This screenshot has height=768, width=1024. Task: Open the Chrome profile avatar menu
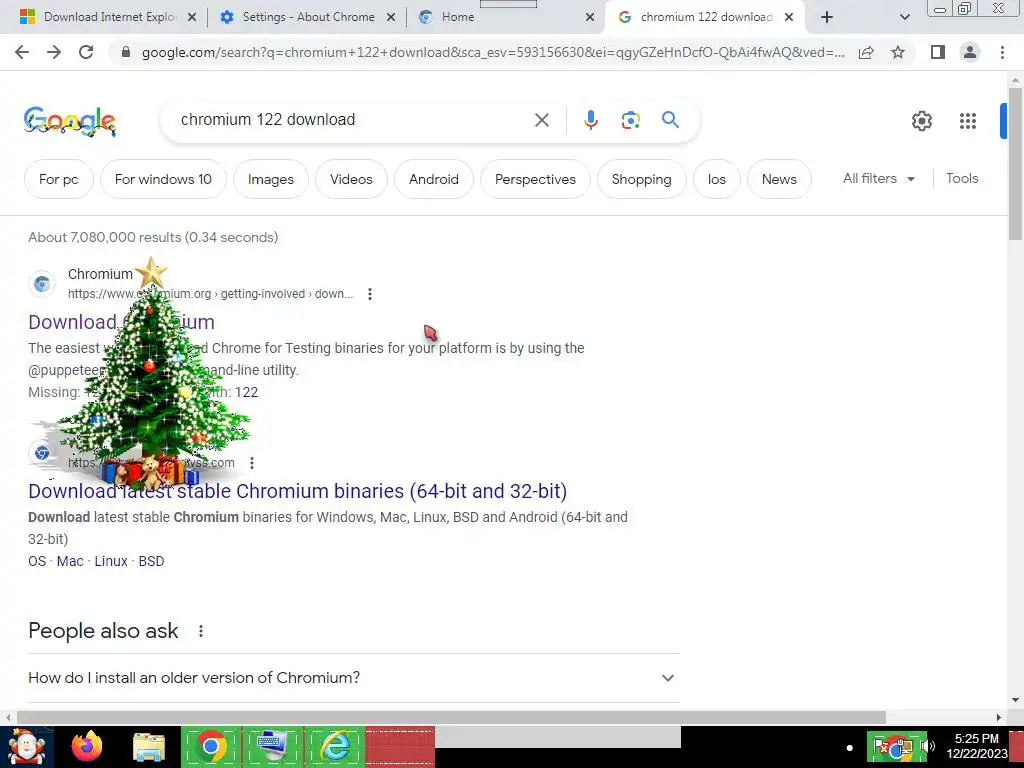[970, 52]
